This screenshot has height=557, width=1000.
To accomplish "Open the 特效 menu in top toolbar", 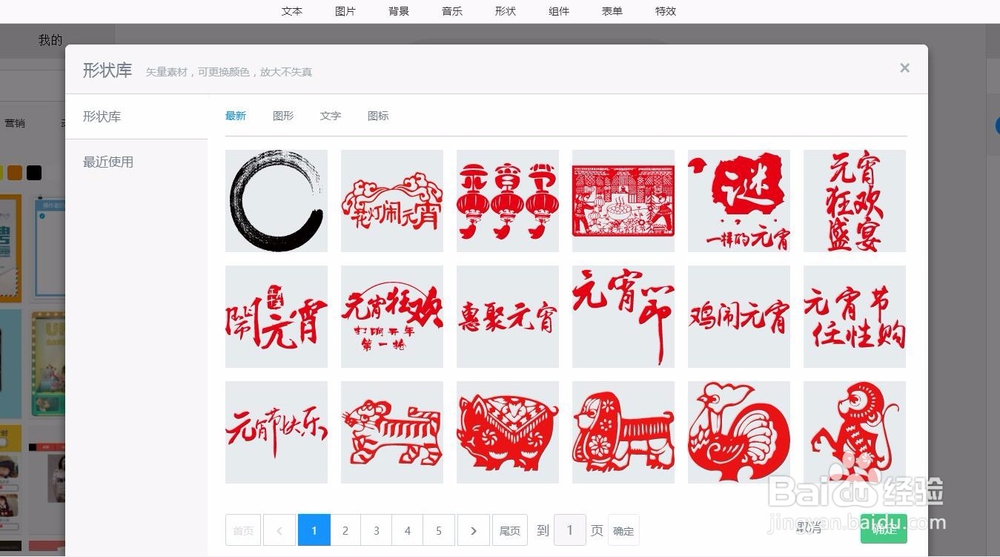I will (x=665, y=11).
